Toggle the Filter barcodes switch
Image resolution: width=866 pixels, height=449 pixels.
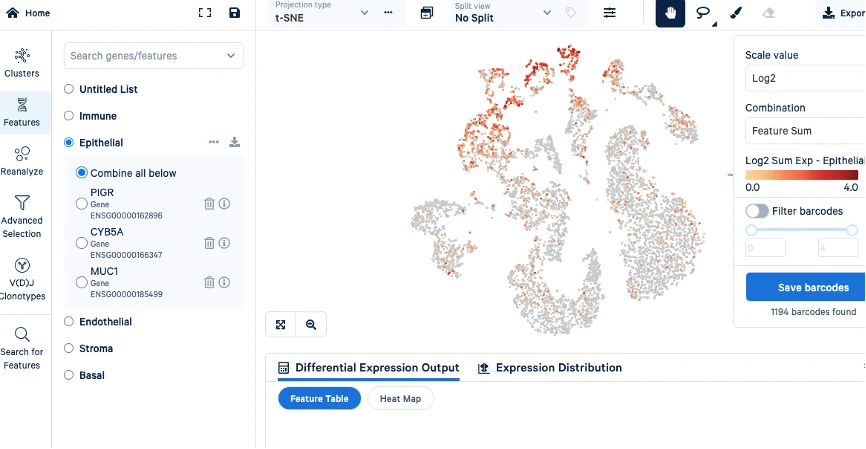click(x=757, y=211)
